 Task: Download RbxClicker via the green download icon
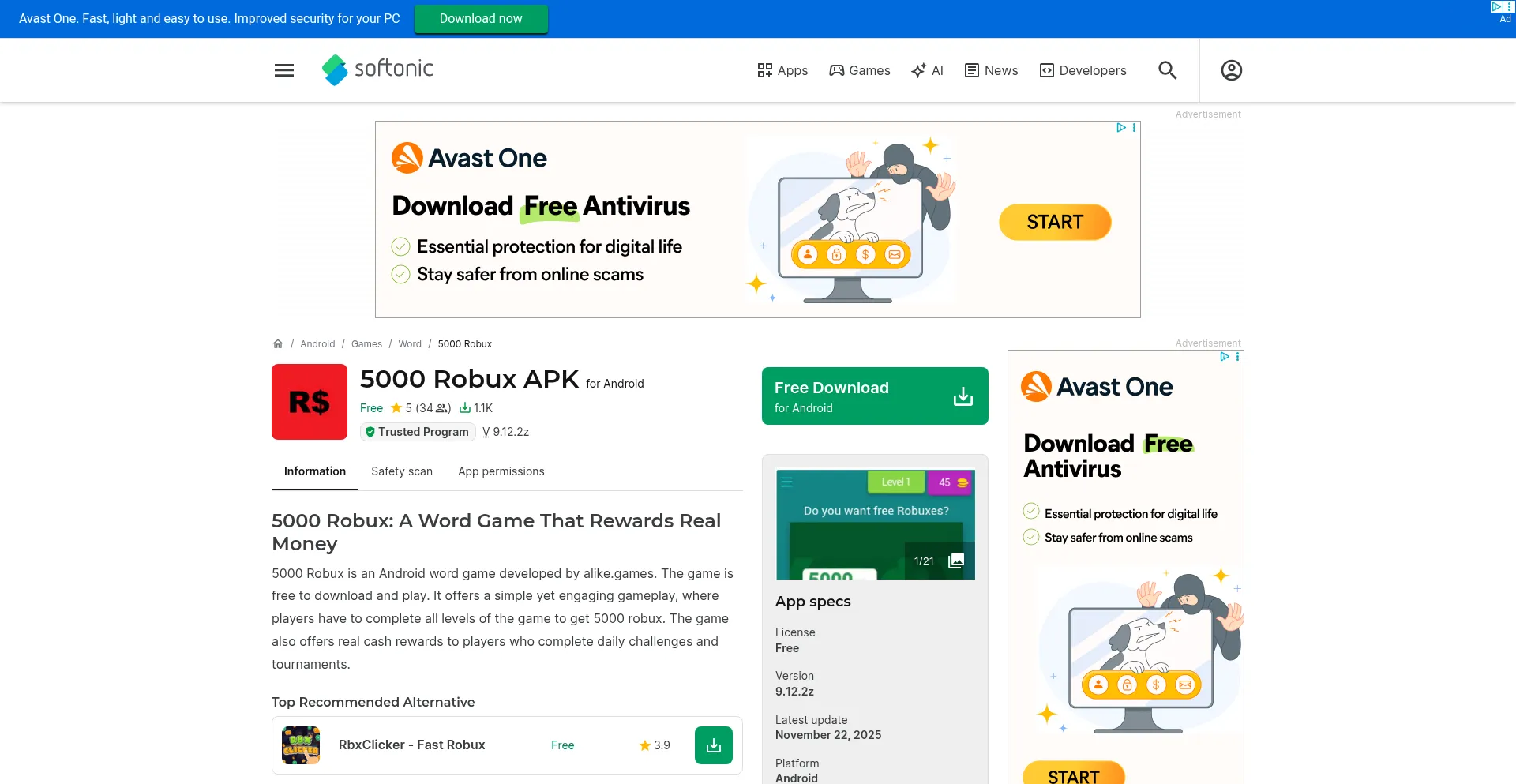point(714,745)
